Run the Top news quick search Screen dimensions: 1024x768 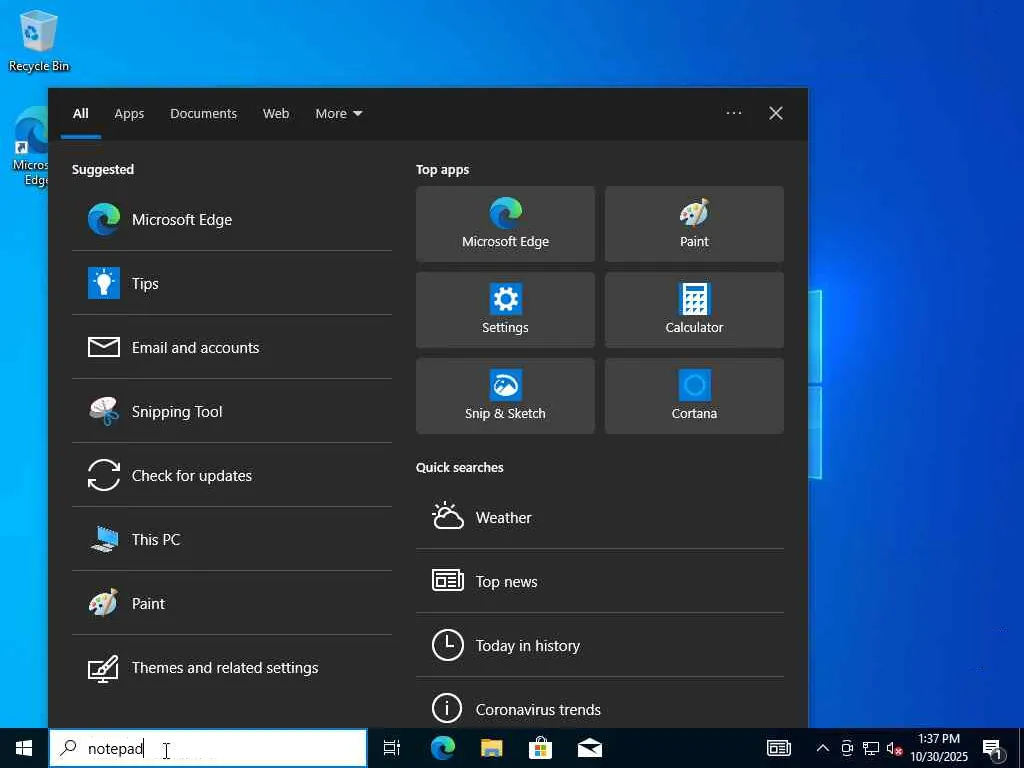pyautogui.click(x=600, y=581)
